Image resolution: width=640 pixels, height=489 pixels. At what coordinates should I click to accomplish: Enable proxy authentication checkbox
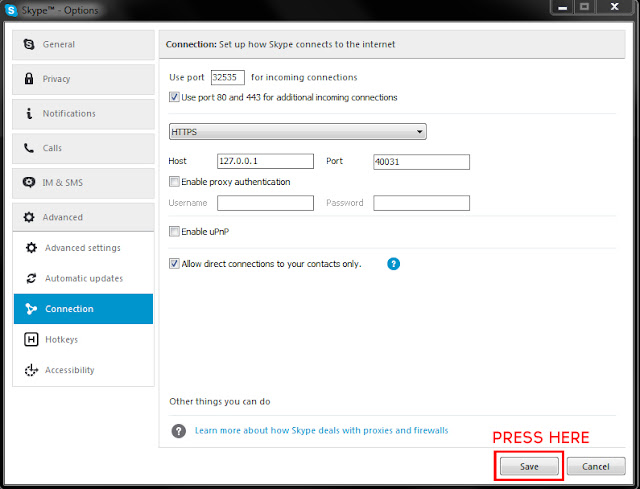(174, 182)
